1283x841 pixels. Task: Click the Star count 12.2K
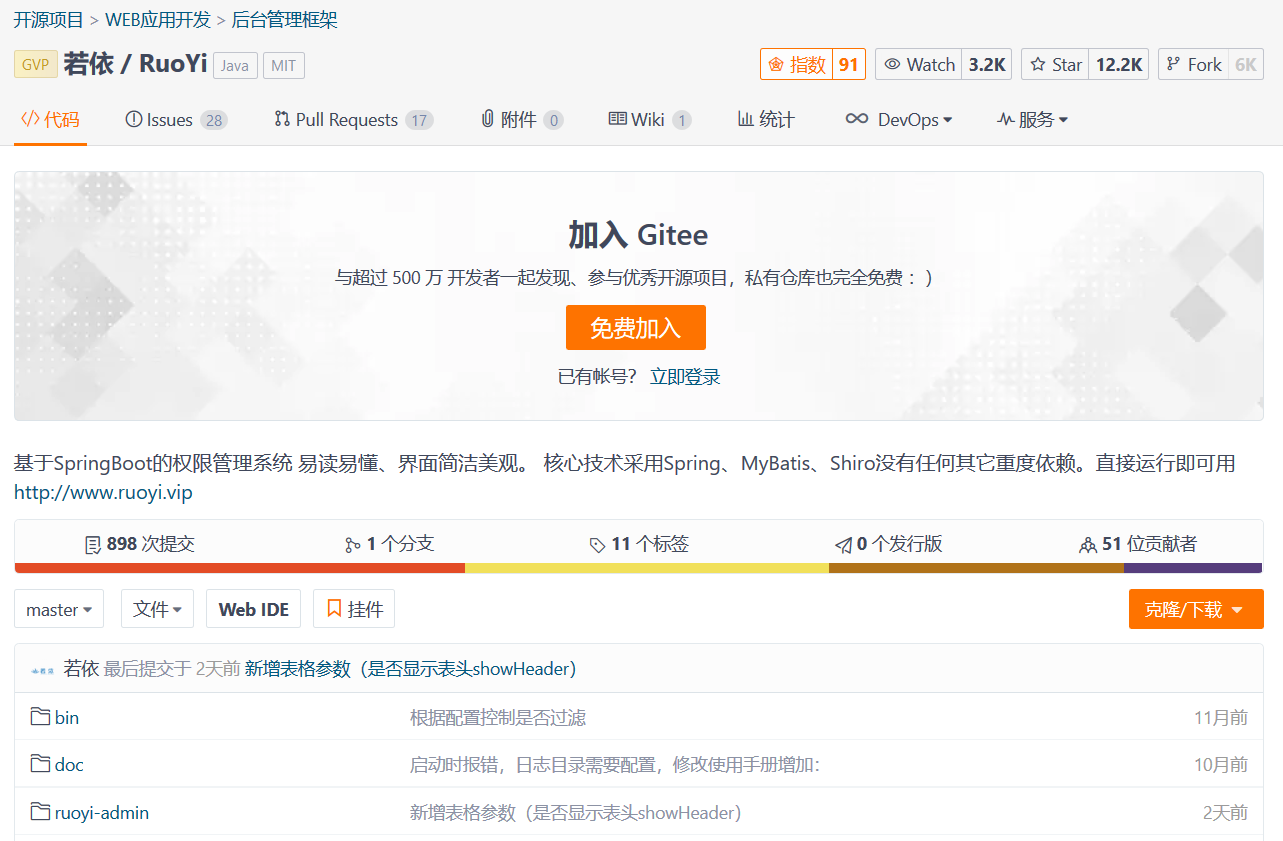pos(1119,65)
